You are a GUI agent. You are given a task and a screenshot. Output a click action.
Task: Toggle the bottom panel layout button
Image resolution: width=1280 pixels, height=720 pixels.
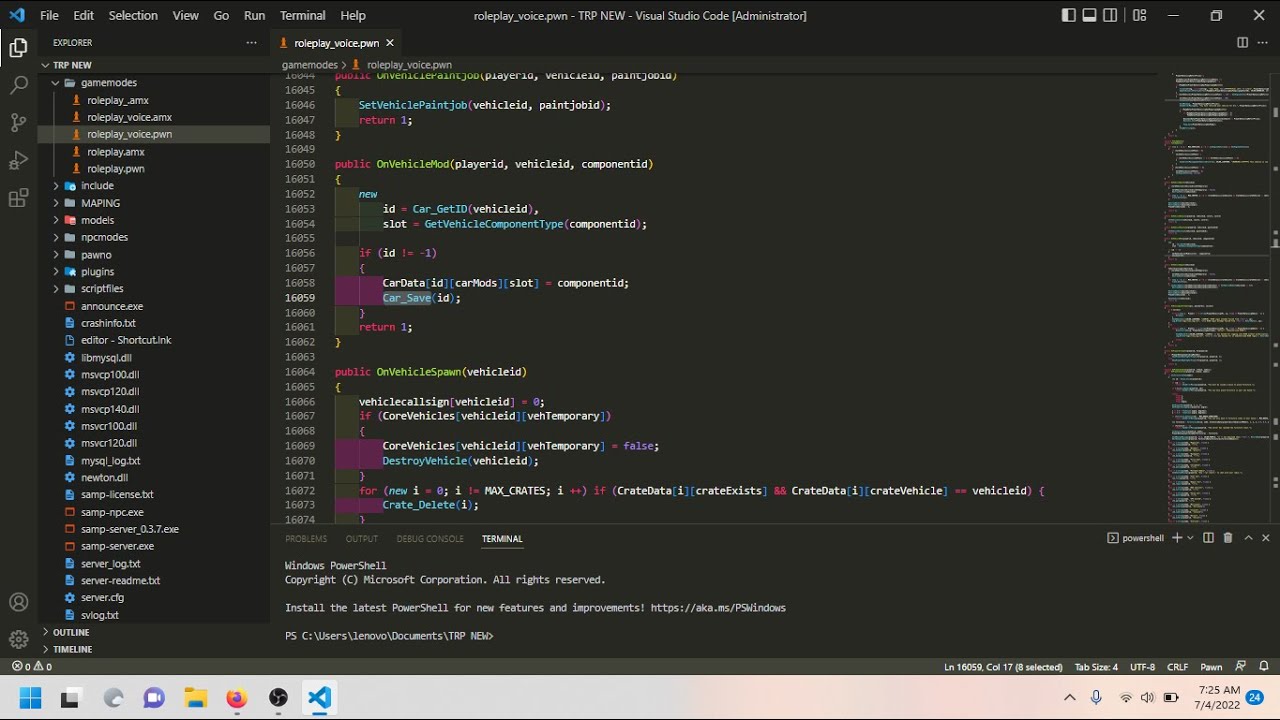pyautogui.click(x=1090, y=15)
